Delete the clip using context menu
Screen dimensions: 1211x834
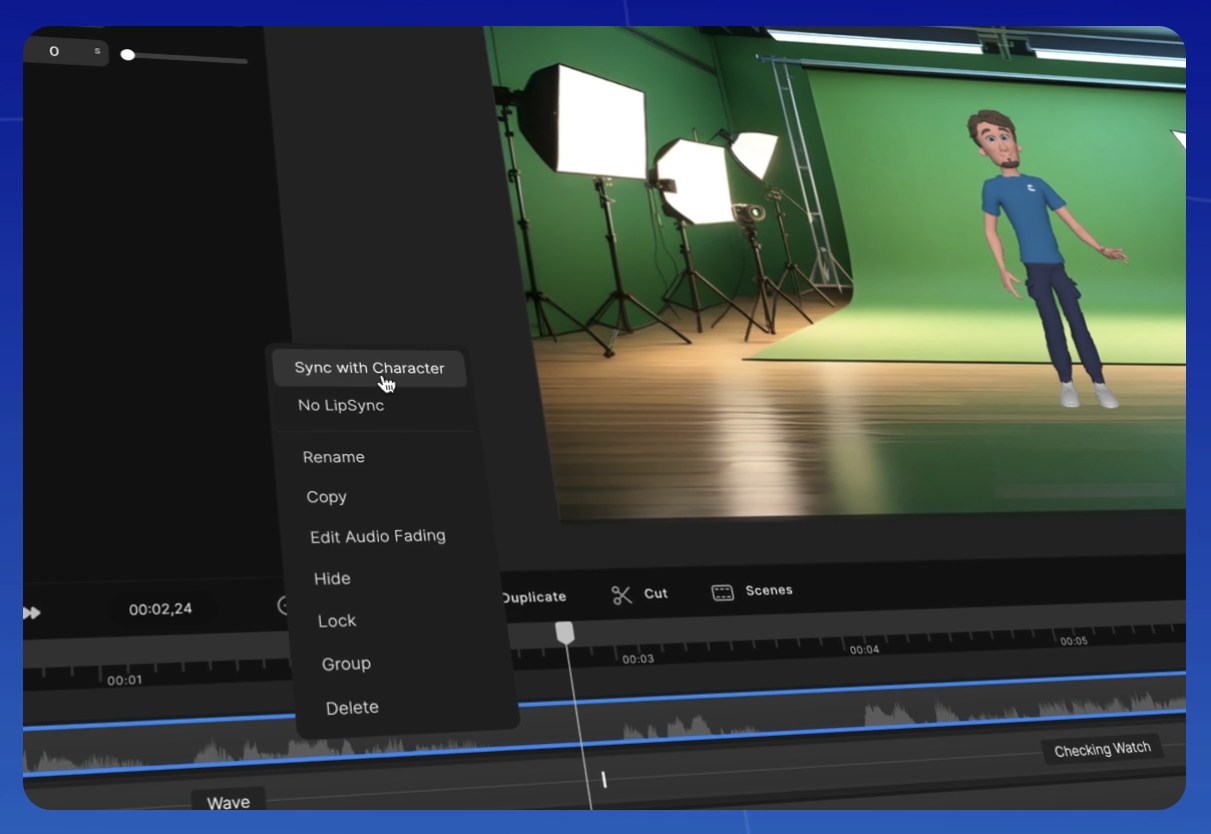352,708
